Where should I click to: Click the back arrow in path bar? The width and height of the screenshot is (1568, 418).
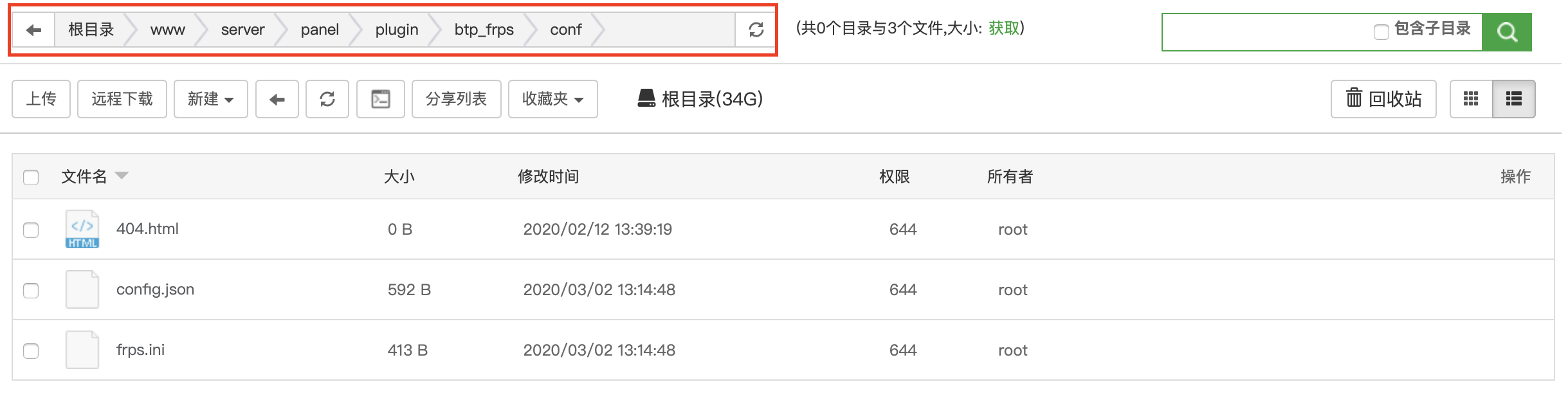click(33, 30)
